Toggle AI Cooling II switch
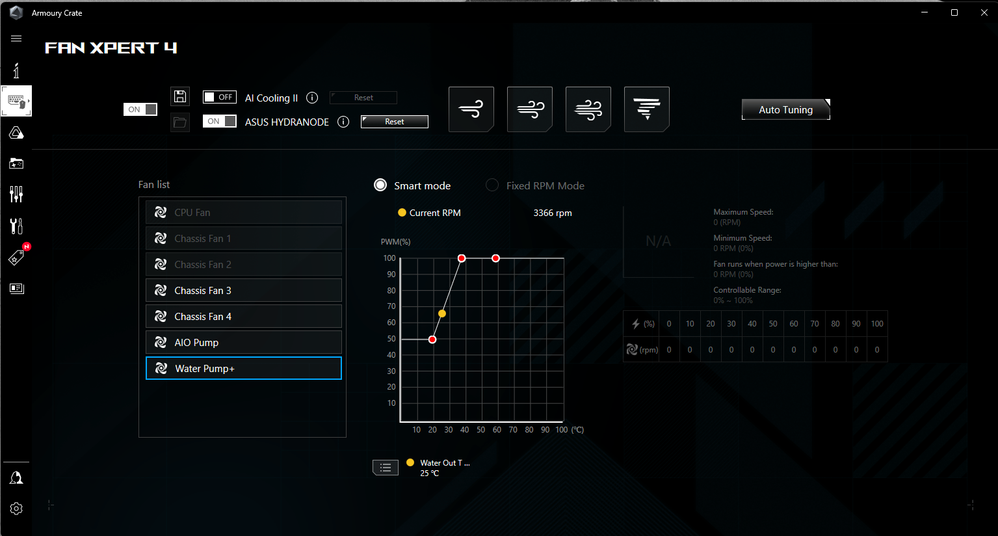The width and height of the screenshot is (998, 536). 220,97
